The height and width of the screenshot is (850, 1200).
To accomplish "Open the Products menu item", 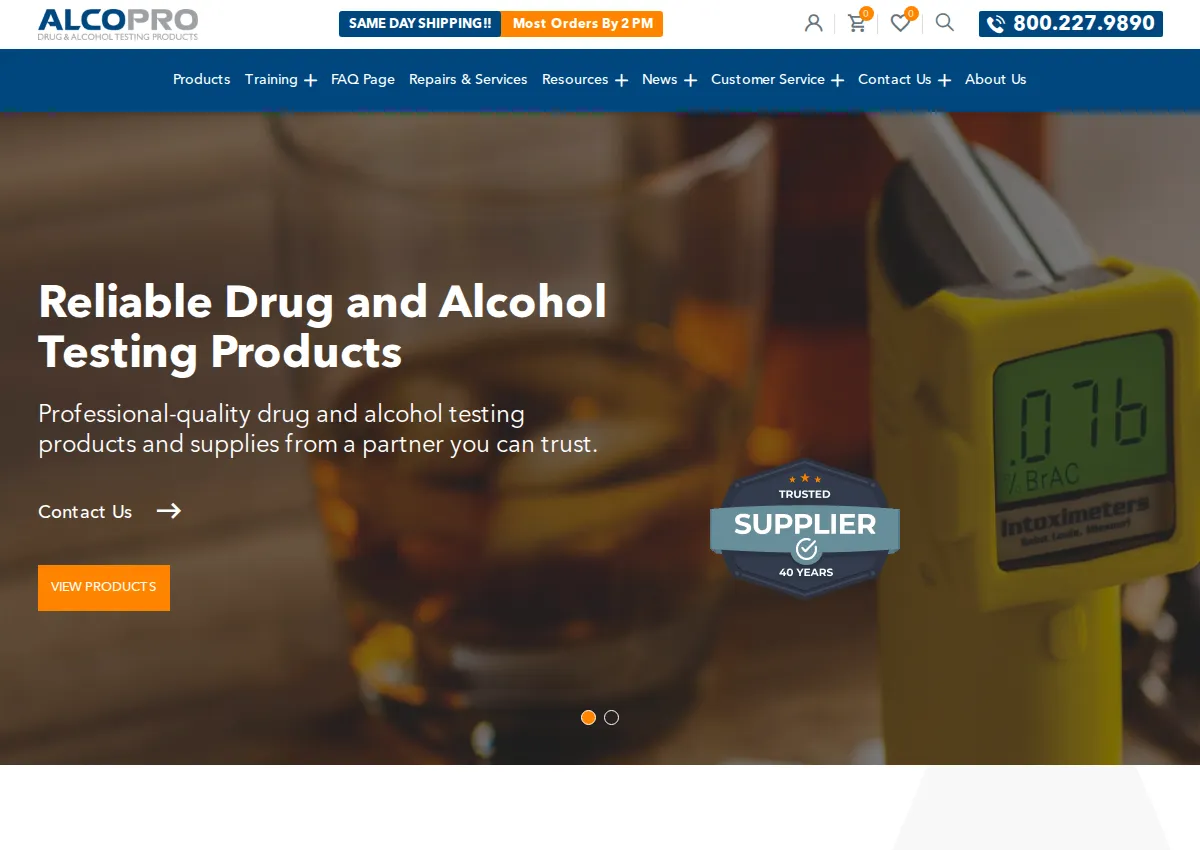I will pos(202,79).
